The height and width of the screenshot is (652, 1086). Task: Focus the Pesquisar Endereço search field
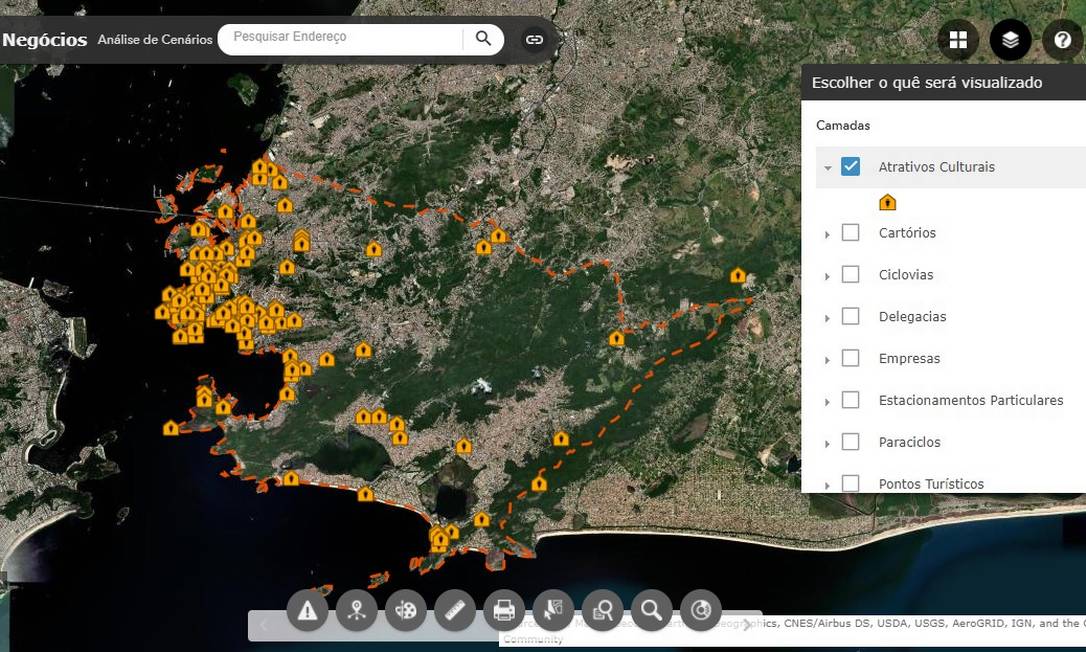(340, 38)
